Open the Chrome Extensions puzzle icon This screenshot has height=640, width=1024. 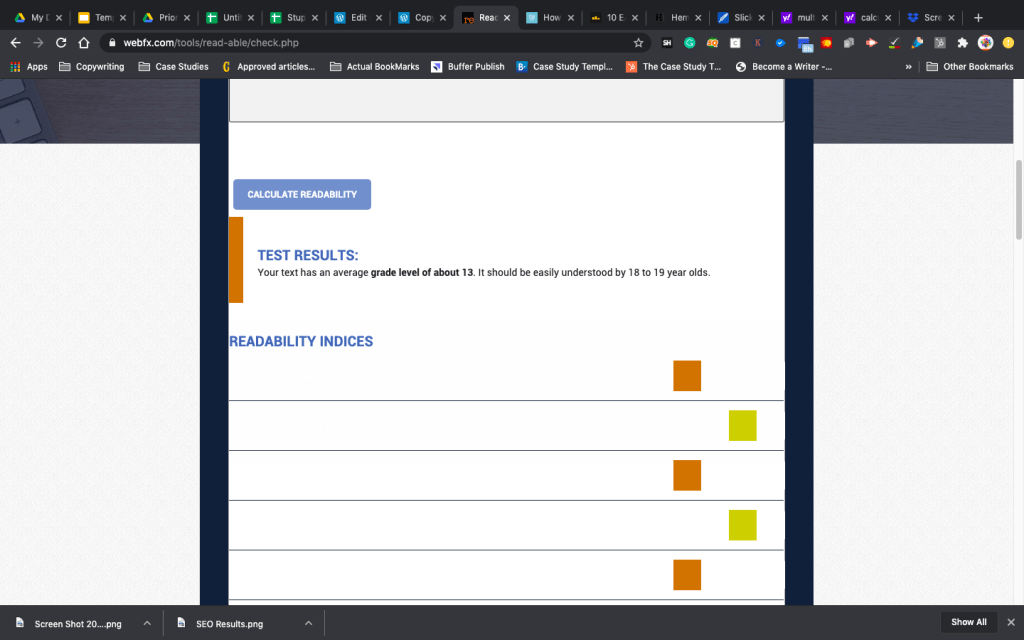point(962,43)
